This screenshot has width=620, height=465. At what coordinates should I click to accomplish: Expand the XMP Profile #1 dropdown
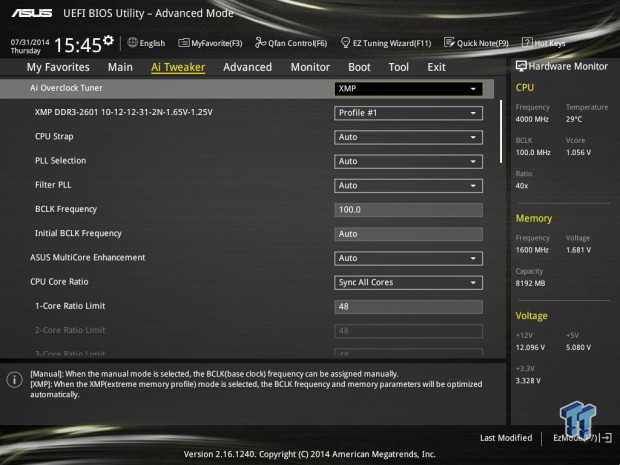click(408, 113)
